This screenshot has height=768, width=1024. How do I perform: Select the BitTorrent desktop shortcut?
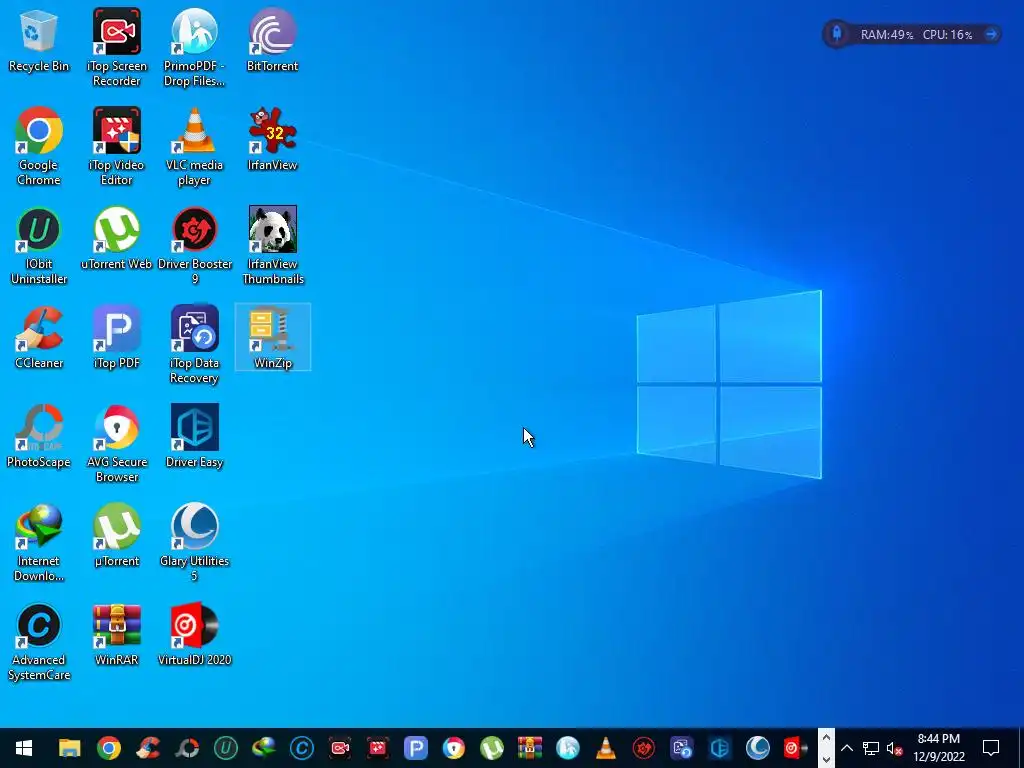pyautogui.click(x=272, y=40)
